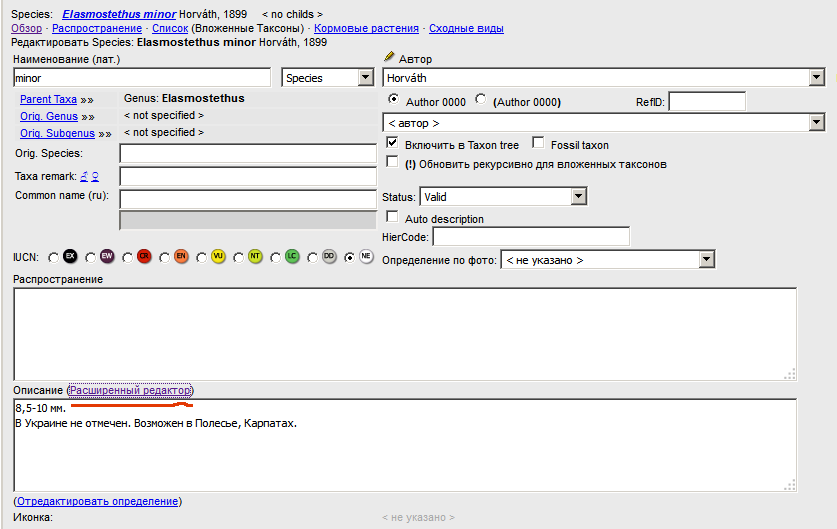
Task: Open the Расширенный редактор link
Action: 130,389
